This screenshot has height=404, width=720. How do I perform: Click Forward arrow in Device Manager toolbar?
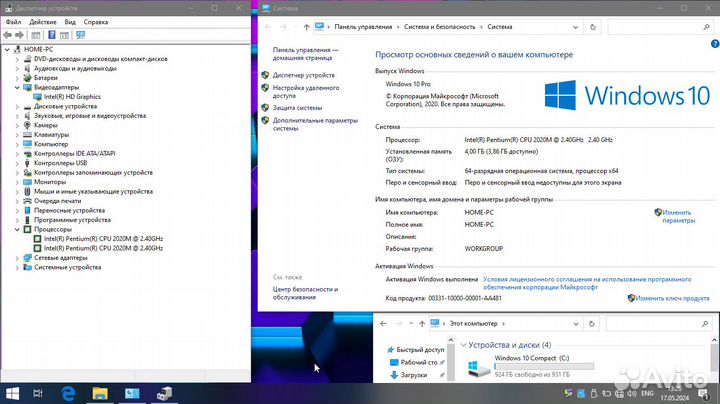point(19,35)
